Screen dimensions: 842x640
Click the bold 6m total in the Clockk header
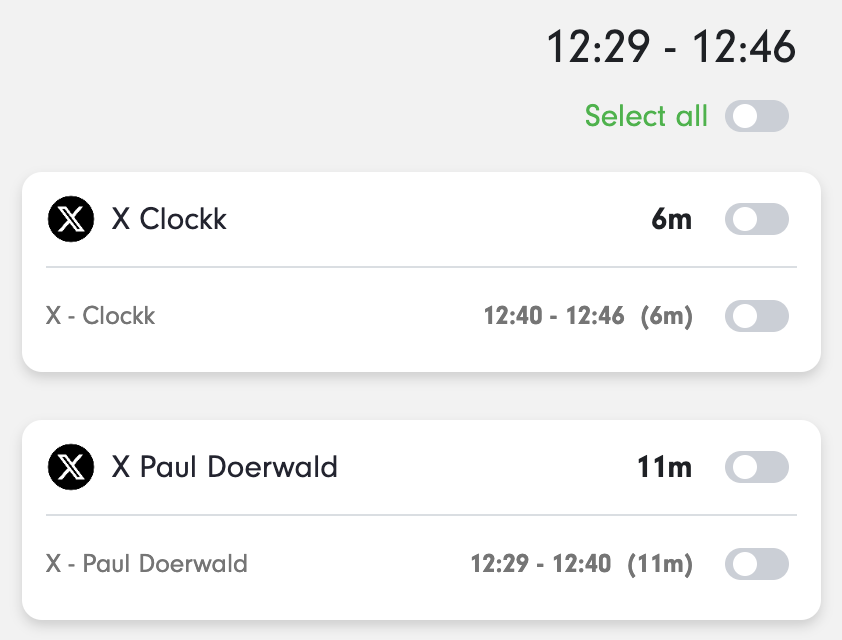[671, 219]
